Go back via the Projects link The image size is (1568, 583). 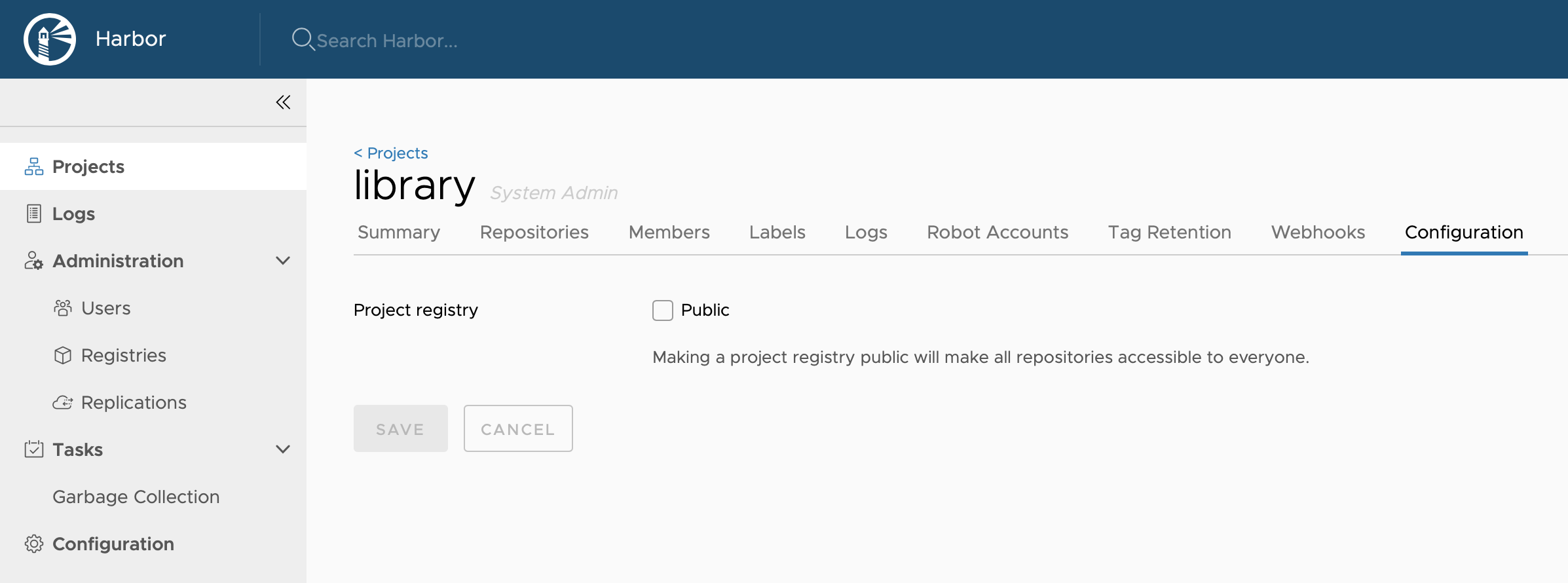tap(390, 153)
